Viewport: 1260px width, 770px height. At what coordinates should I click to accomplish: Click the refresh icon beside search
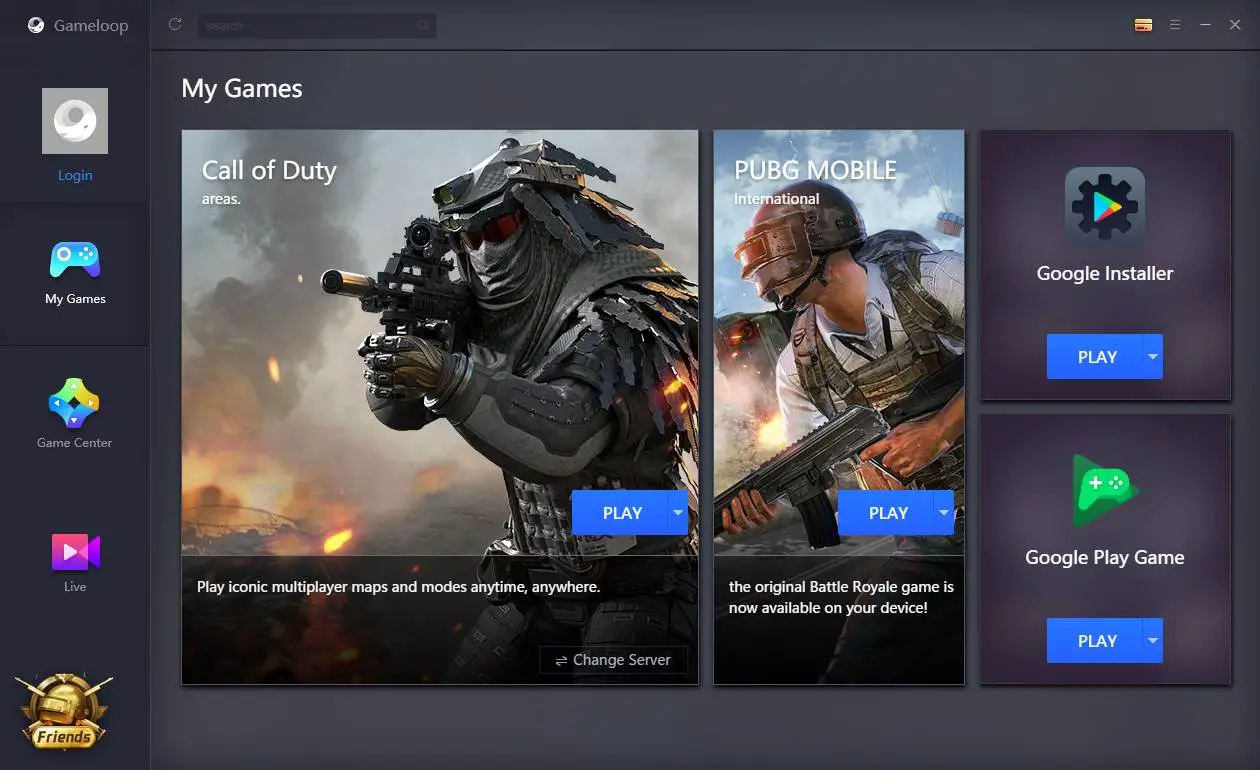click(x=175, y=25)
